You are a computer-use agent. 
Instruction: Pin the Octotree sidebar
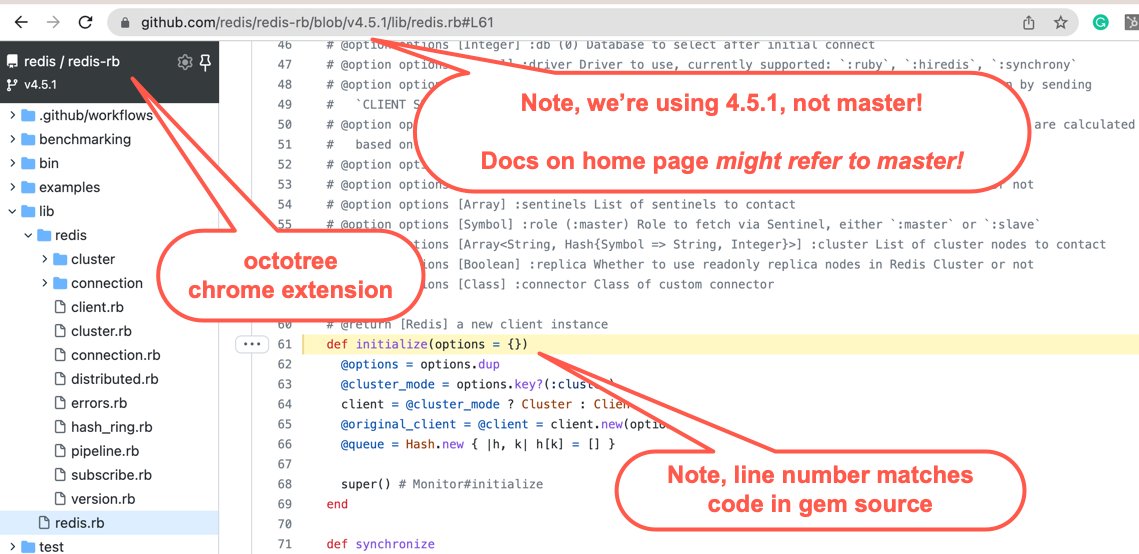(x=206, y=62)
